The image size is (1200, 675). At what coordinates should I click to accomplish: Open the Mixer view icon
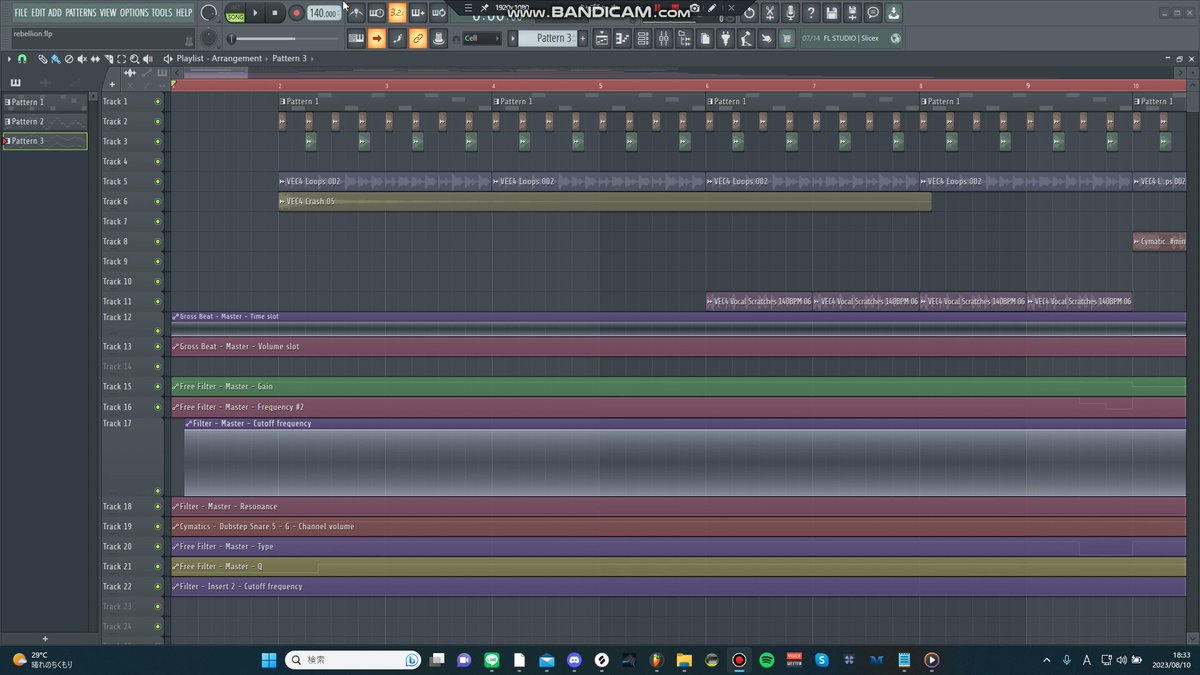[664, 38]
